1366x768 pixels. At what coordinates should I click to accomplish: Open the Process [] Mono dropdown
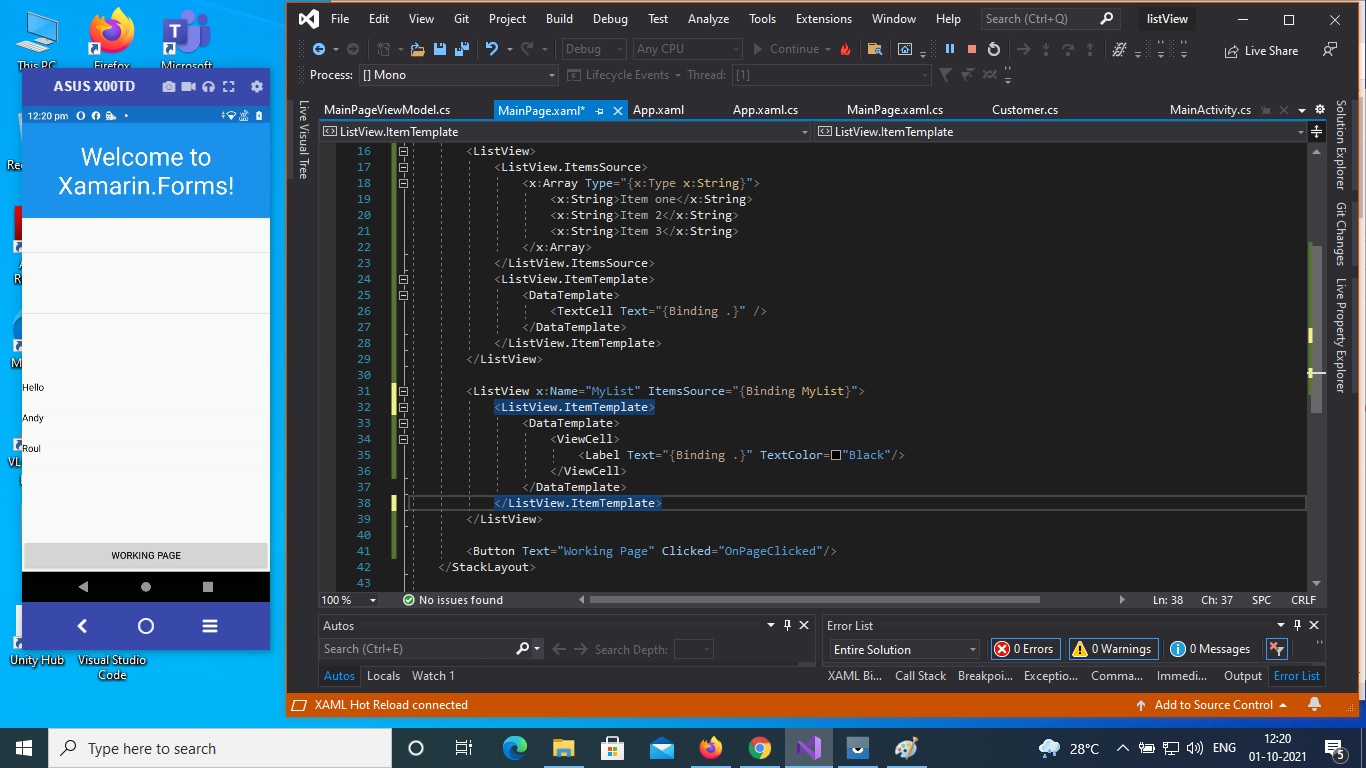(x=459, y=75)
